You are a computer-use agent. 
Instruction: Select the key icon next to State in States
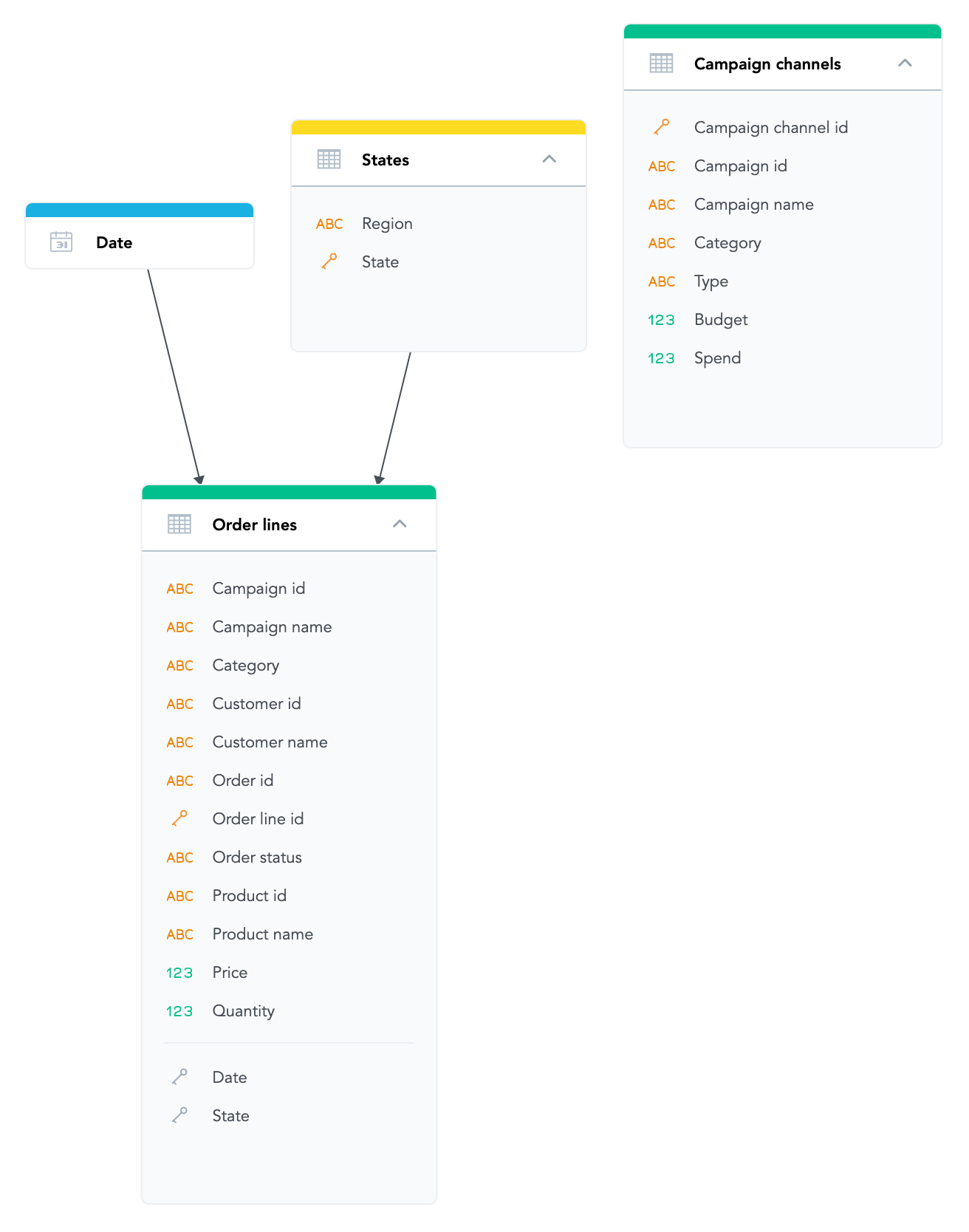[x=329, y=261]
